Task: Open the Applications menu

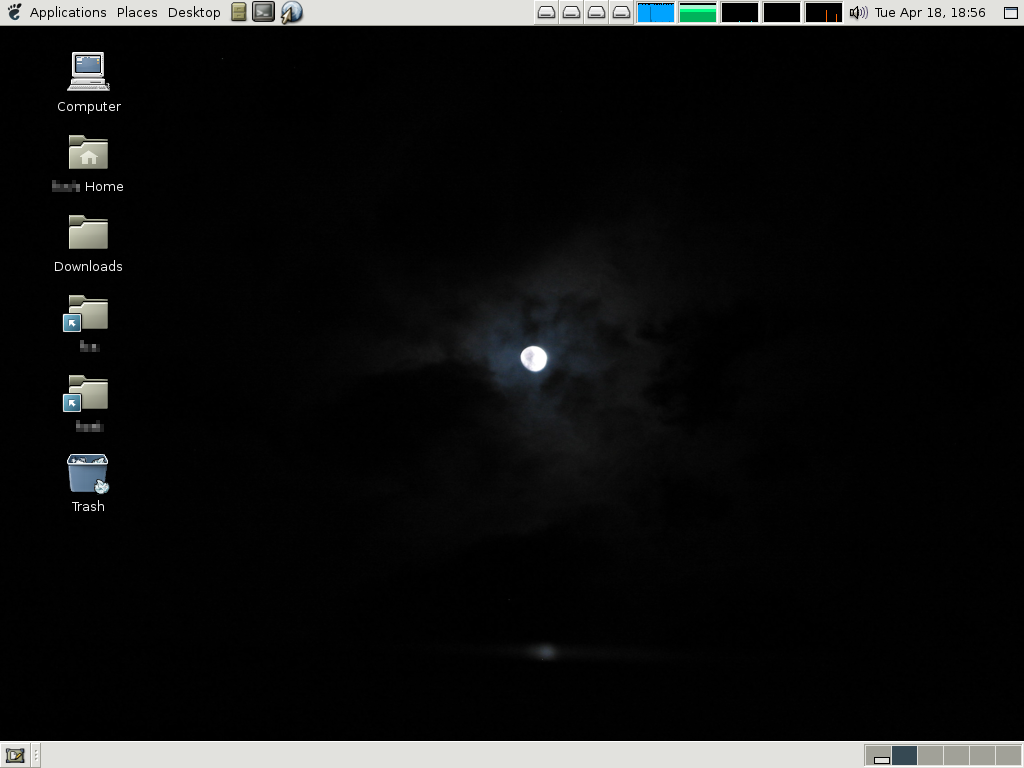Action: pos(67,13)
